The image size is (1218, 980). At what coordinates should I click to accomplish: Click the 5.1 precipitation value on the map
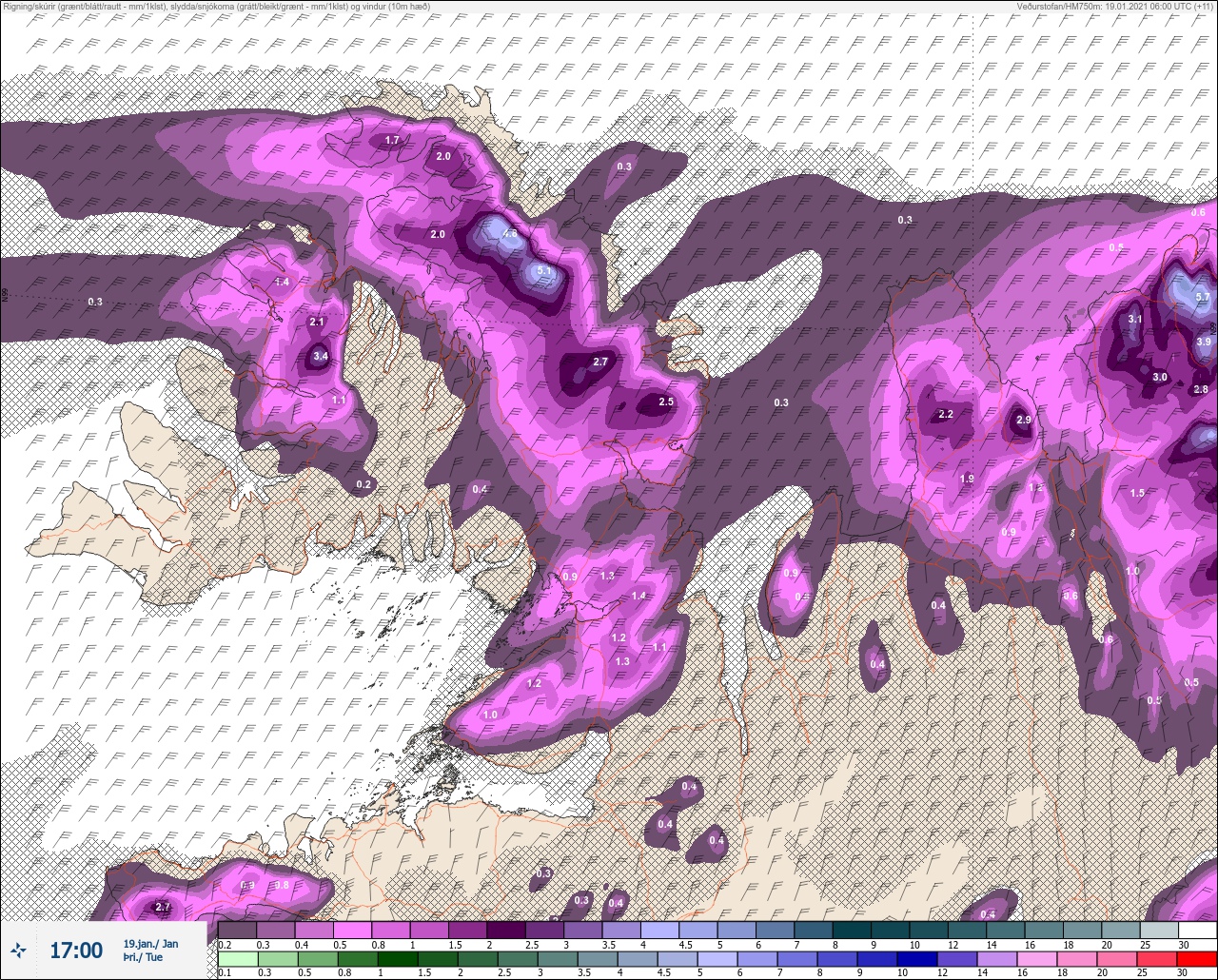[x=545, y=270]
